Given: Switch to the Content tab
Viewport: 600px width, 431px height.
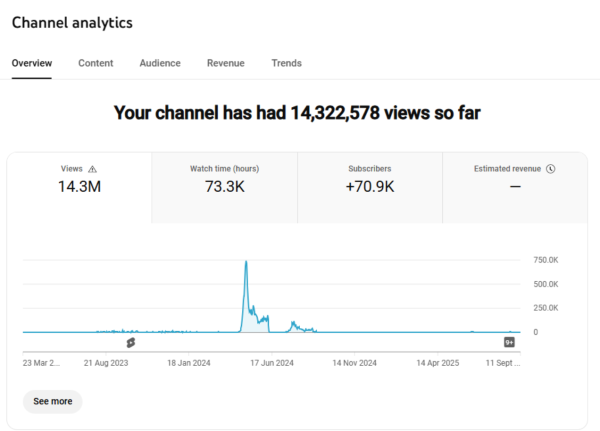Looking at the screenshot, I should [96, 63].
